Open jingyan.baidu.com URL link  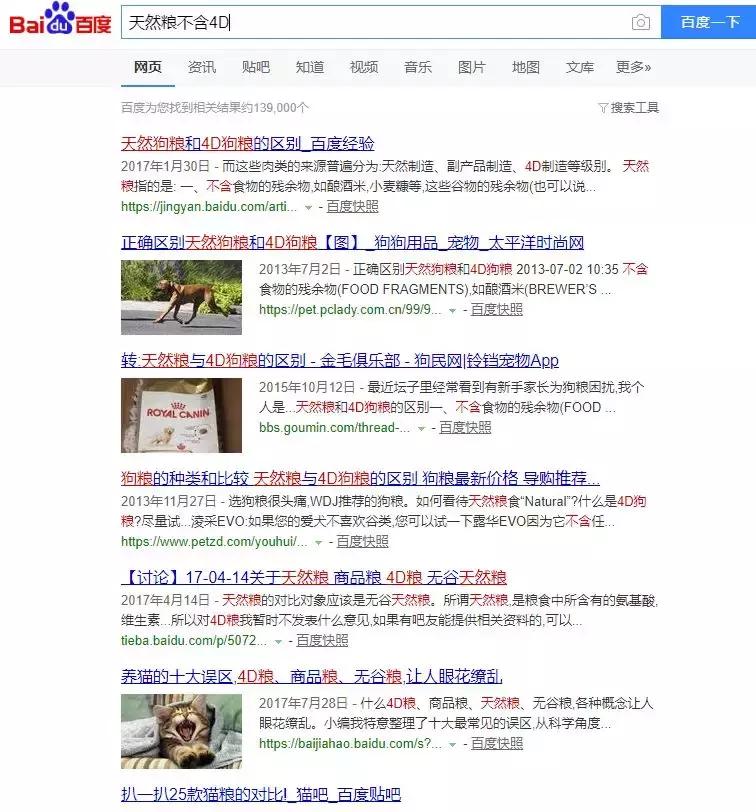tap(209, 207)
